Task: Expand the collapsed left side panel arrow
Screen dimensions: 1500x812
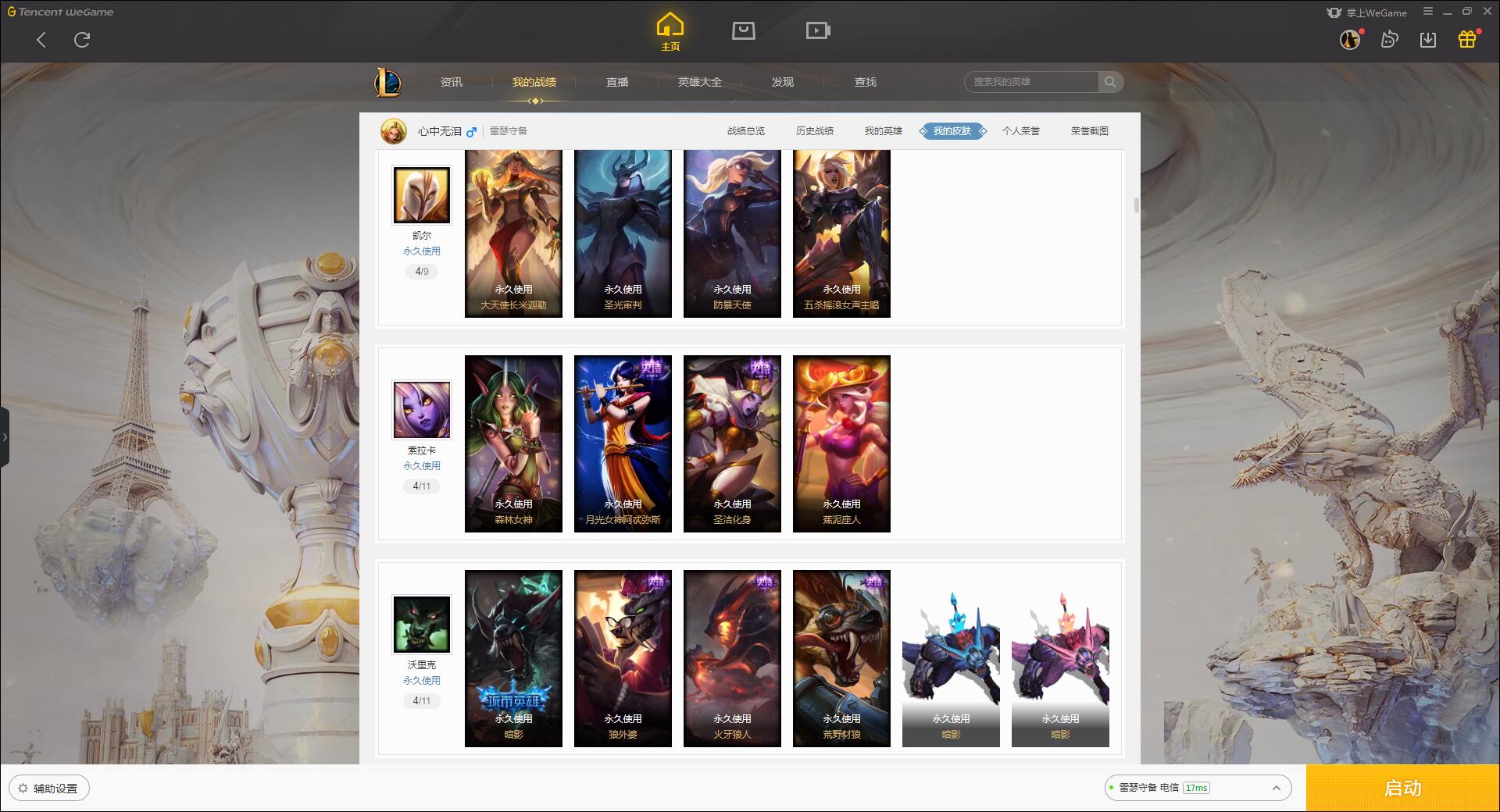Action: 5,437
